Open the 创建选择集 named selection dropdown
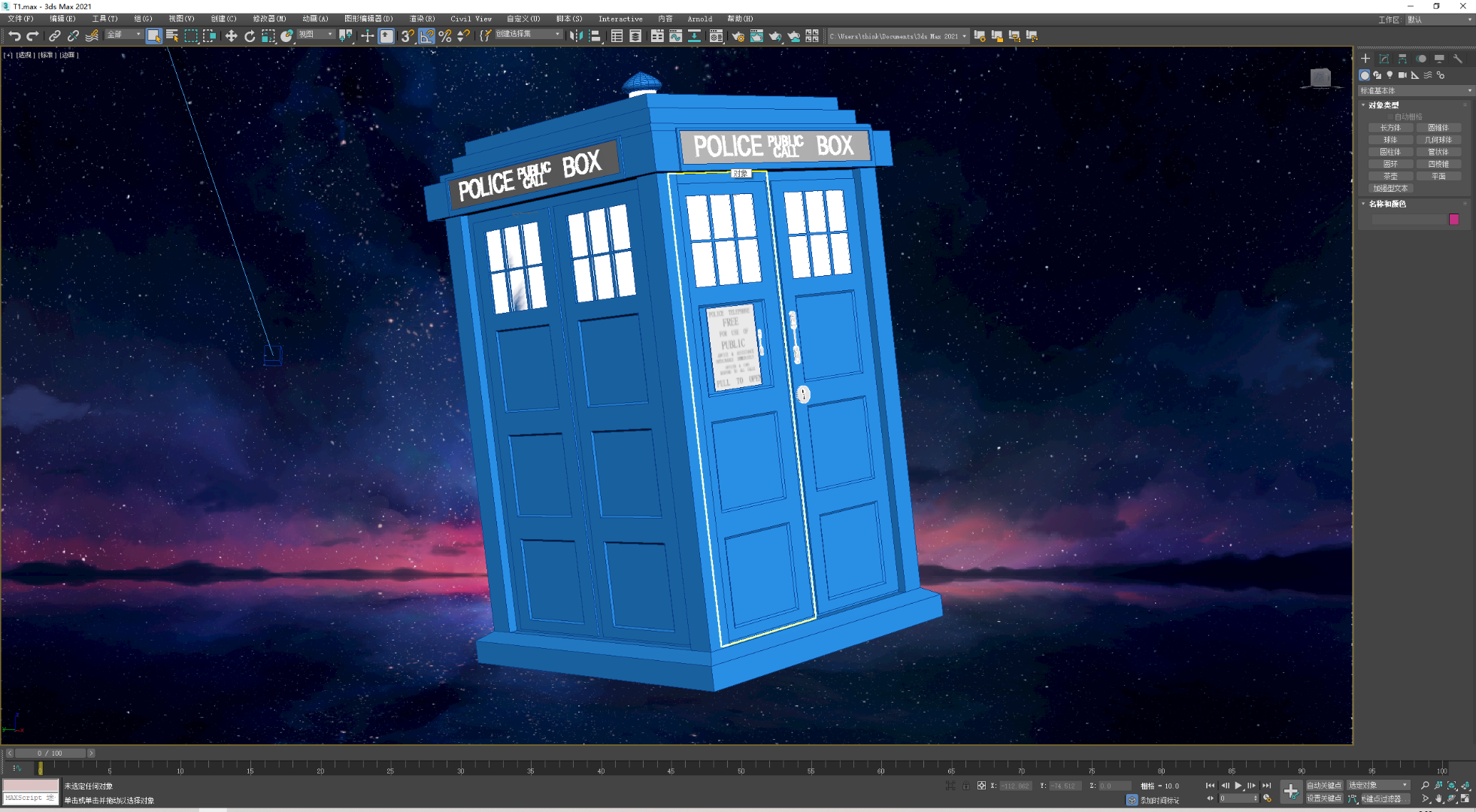This screenshot has width=1476, height=812. 528,35
